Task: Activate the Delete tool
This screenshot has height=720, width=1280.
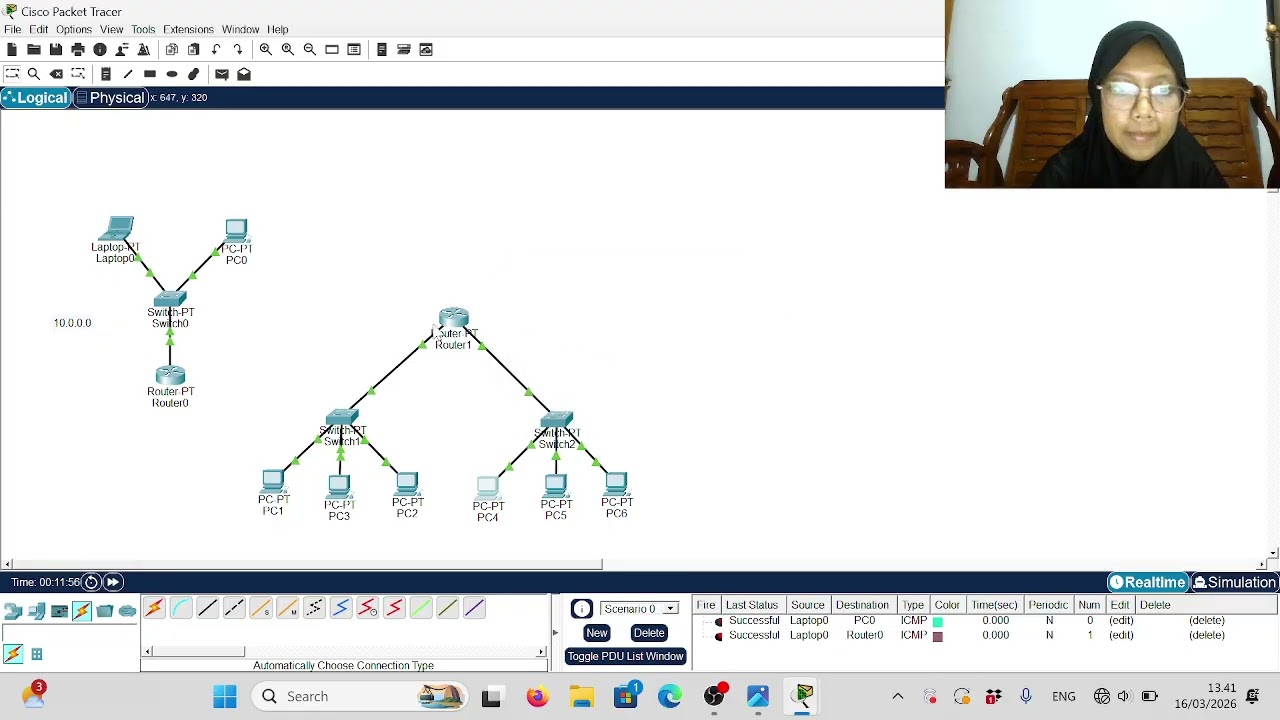Action: 56,74
